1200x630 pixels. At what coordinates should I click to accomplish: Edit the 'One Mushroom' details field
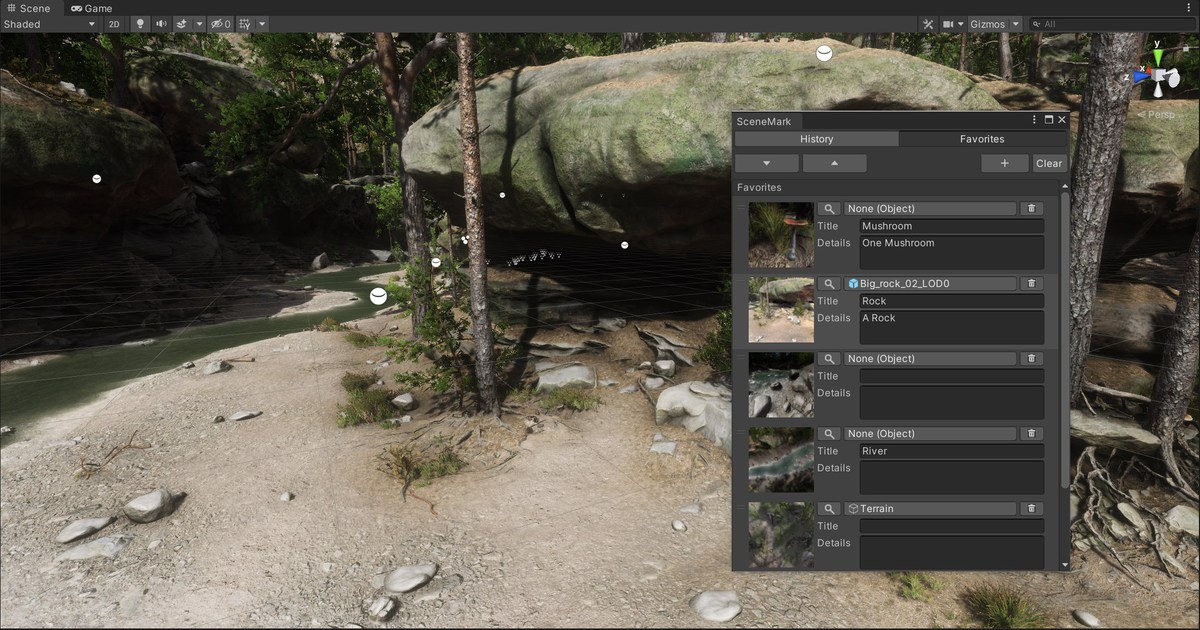click(x=951, y=252)
